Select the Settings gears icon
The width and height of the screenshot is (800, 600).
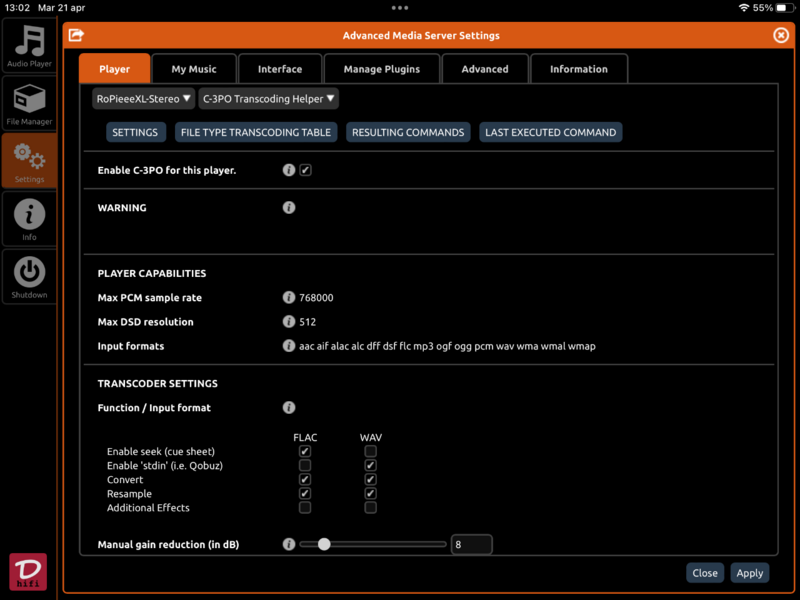[x=29, y=161]
